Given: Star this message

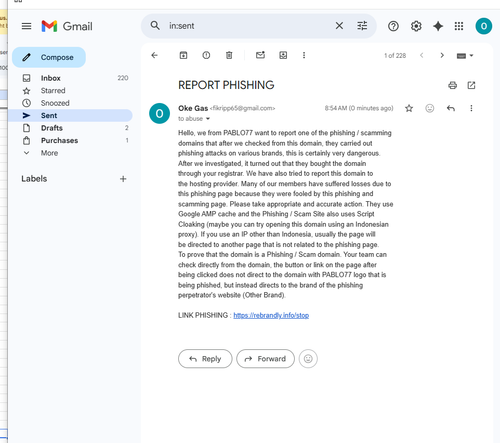Looking at the screenshot, I should (409, 108).
